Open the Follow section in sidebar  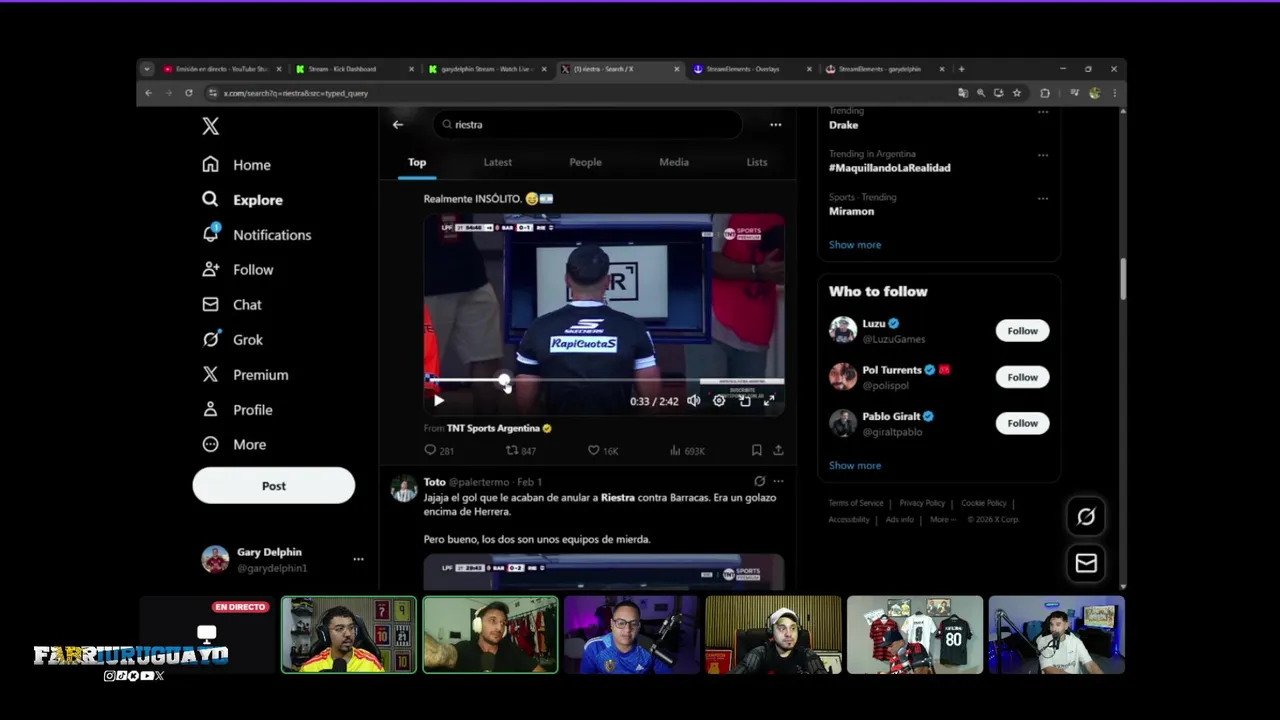[x=237, y=270]
